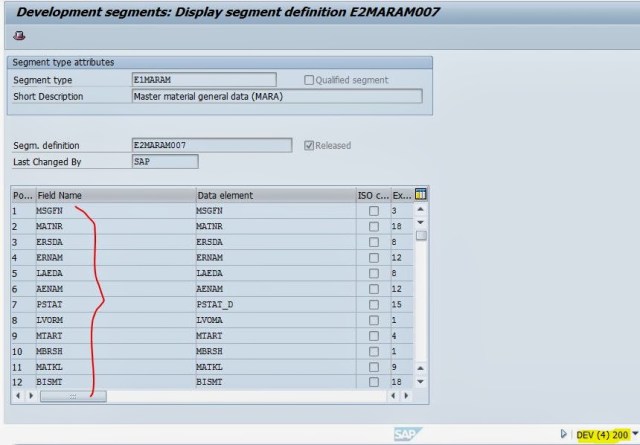This screenshot has height=445, width=640.
Task: Toggle ISO code checkbox for MTART row
Action: (373, 336)
